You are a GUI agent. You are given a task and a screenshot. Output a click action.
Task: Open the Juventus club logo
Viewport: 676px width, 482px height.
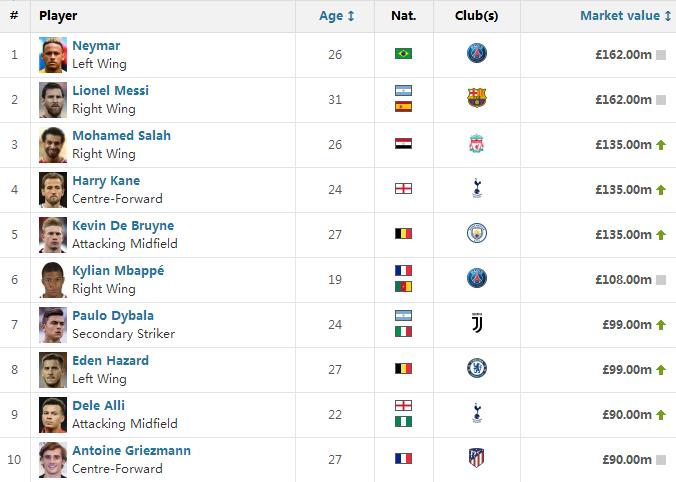(477, 324)
